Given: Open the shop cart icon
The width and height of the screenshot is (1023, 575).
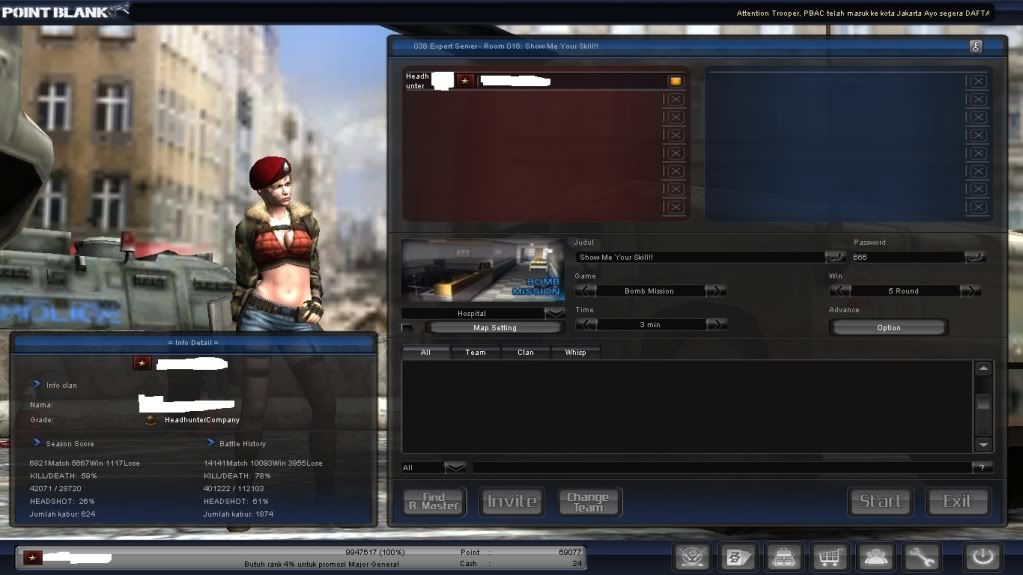Looking at the screenshot, I should [829, 557].
